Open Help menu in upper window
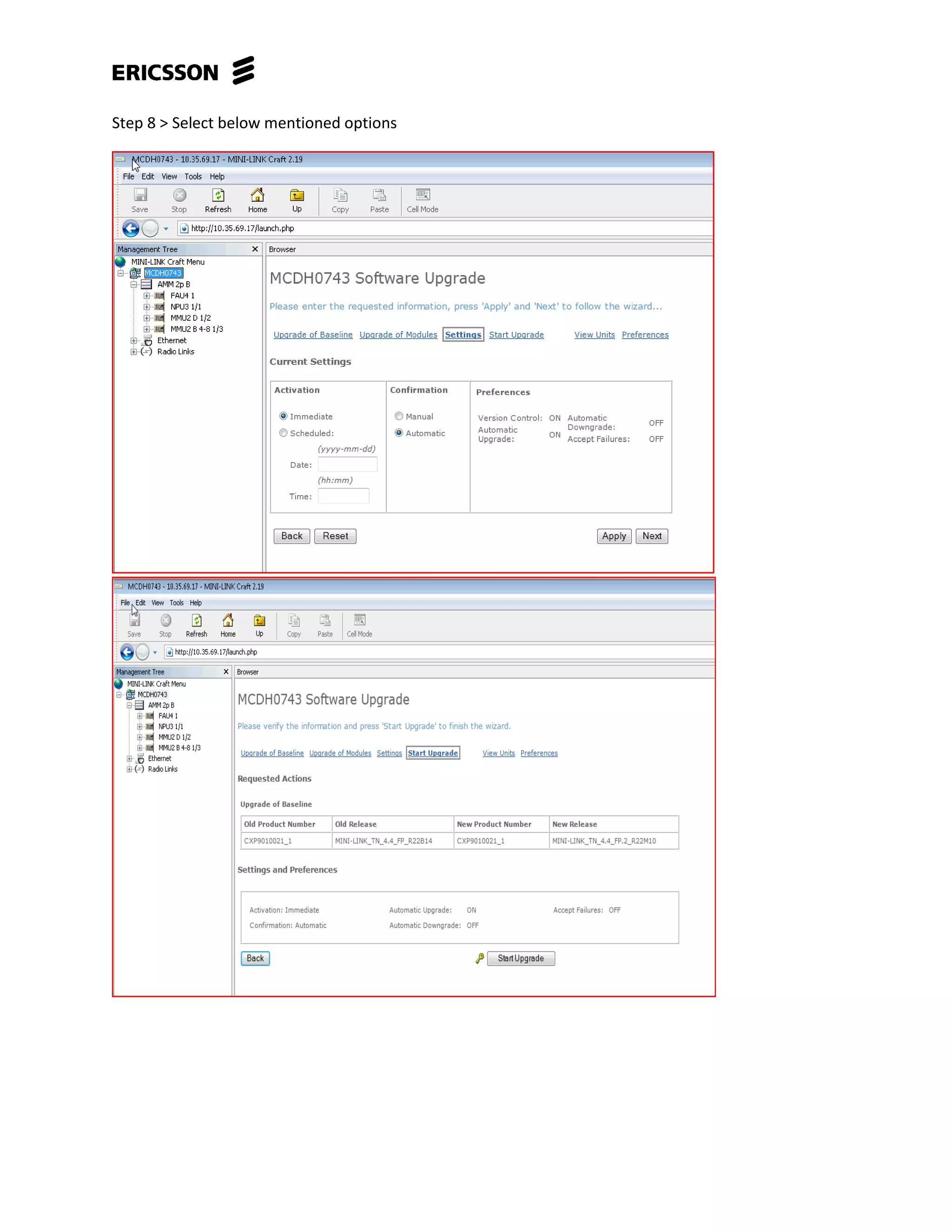 click(217, 177)
